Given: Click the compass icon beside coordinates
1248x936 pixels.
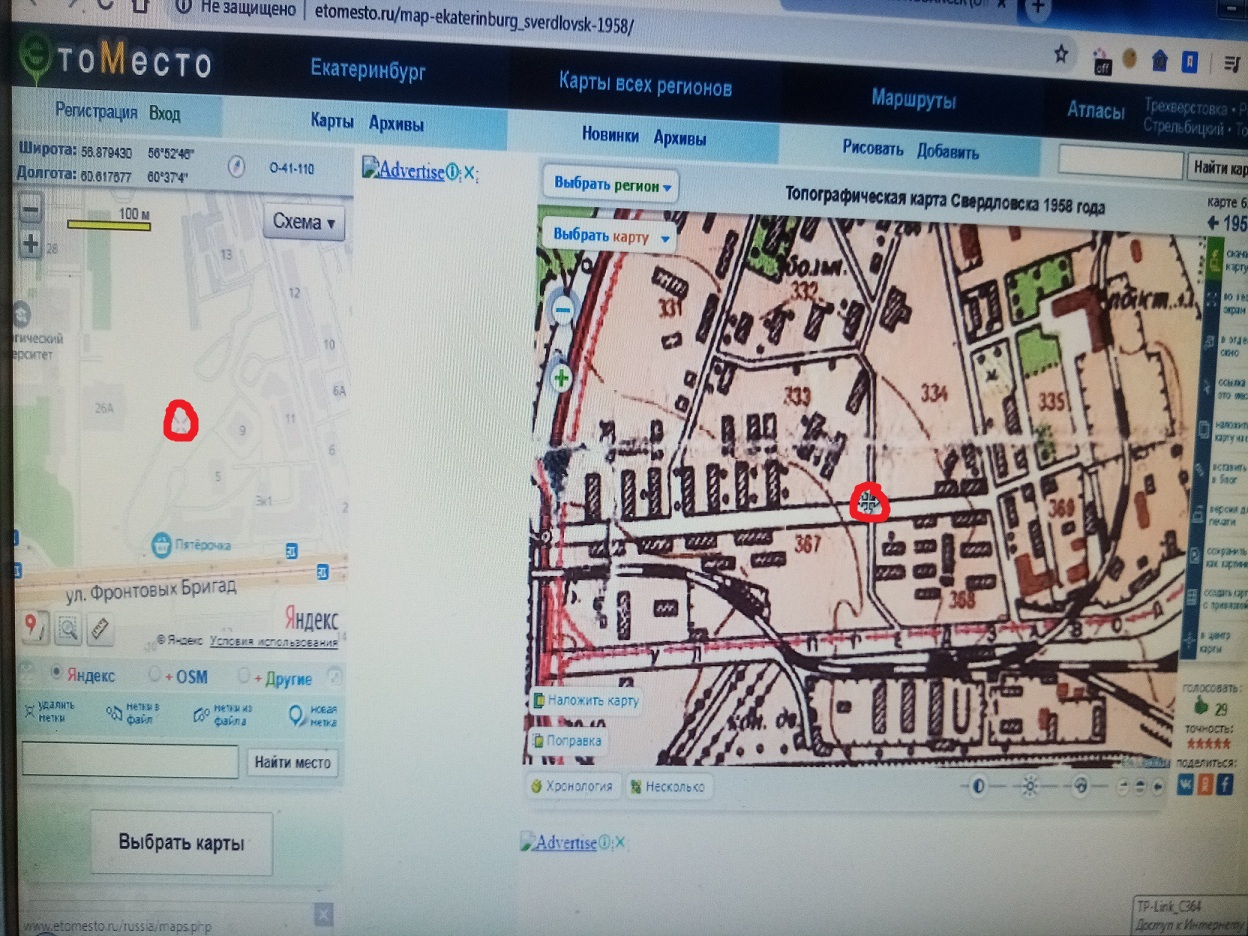Looking at the screenshot, I should 236,168.
